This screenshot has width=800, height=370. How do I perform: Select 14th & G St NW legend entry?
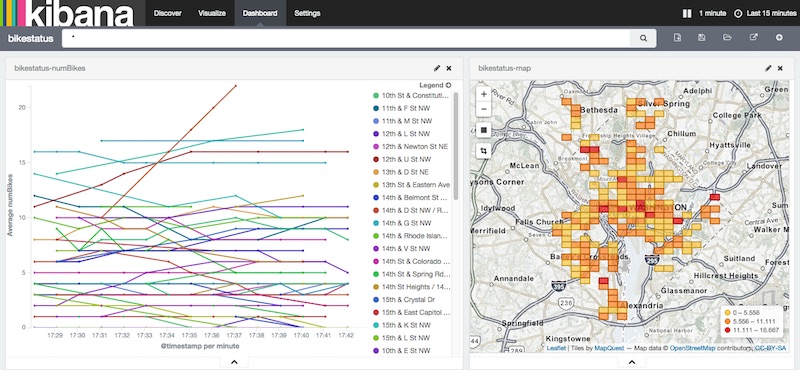pyautogui.click(x=407, y=223)
